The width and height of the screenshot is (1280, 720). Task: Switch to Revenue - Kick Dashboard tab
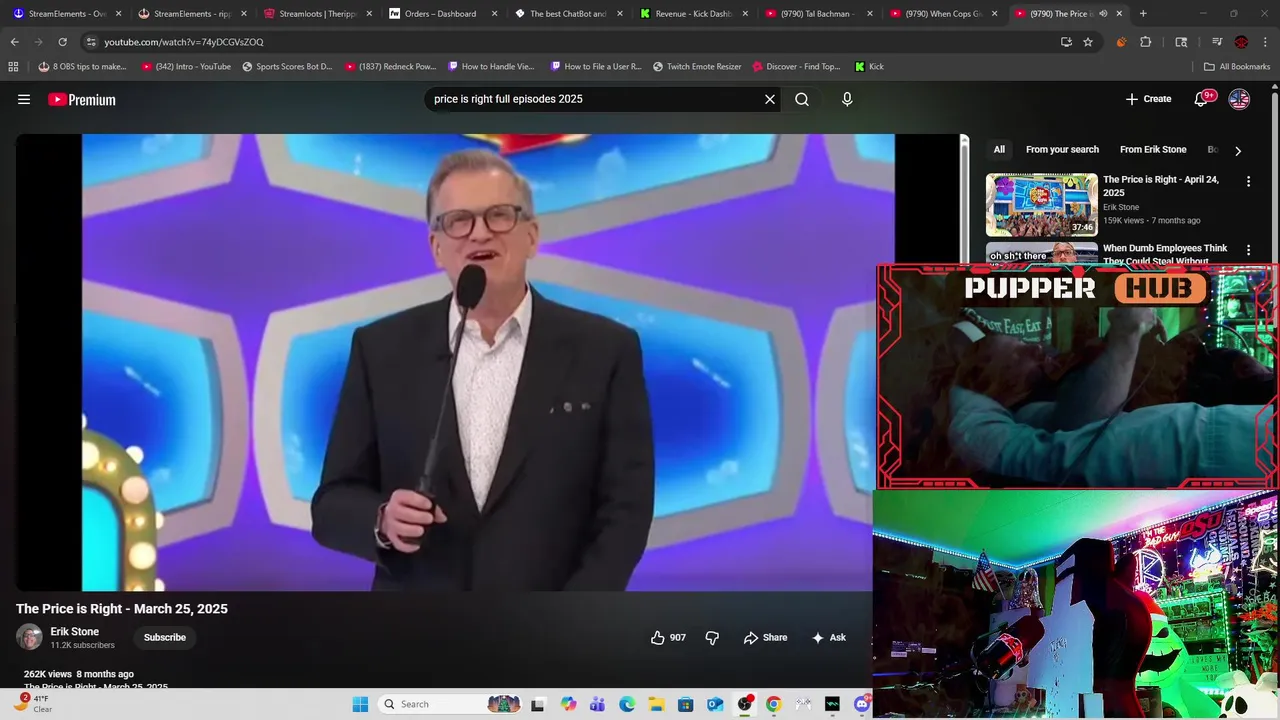click(695, 14)
